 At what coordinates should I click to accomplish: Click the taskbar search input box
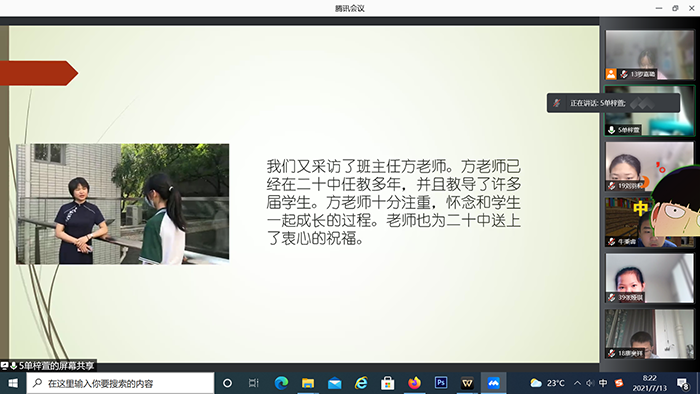[121, 383]
